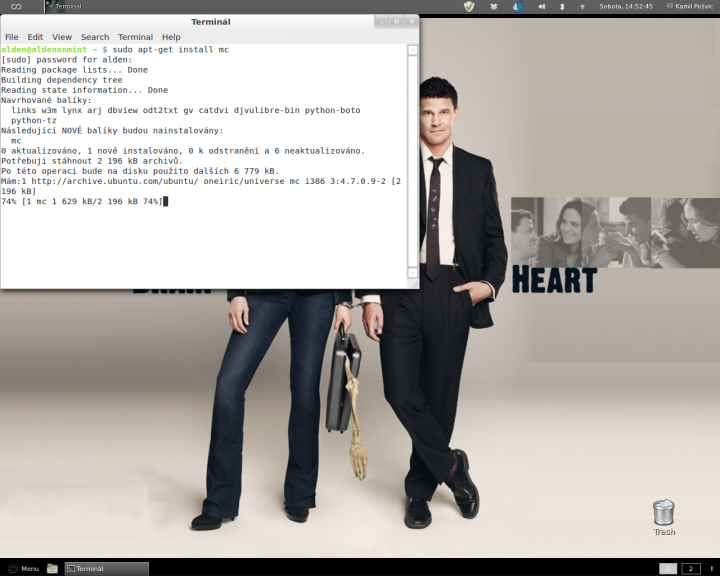Open the volume speaker indicator
Image resolution: width=720 pixels, height=576 pixels.
pyautogui.click(x=542, y=6)
